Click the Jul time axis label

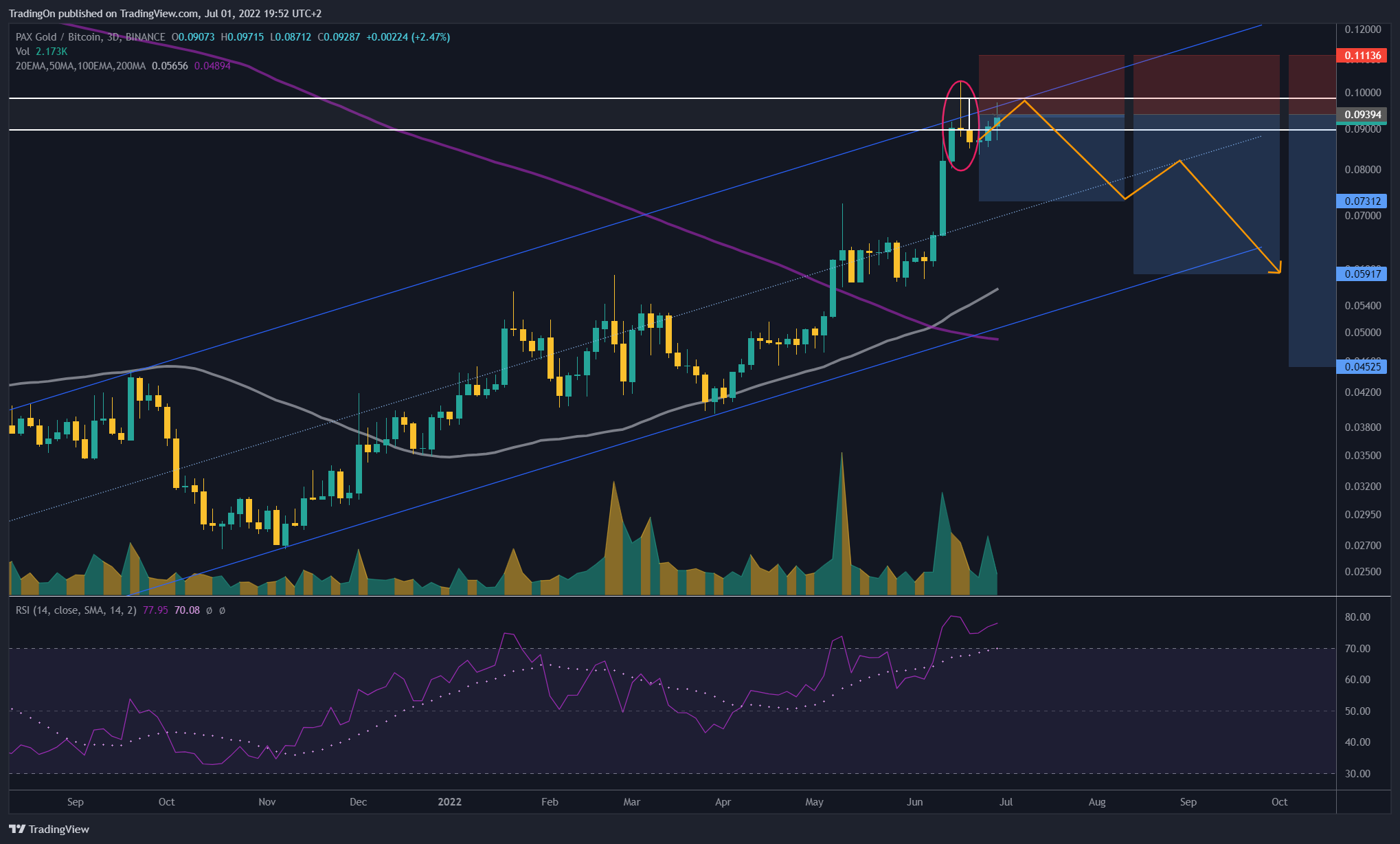coord(1006,802)
